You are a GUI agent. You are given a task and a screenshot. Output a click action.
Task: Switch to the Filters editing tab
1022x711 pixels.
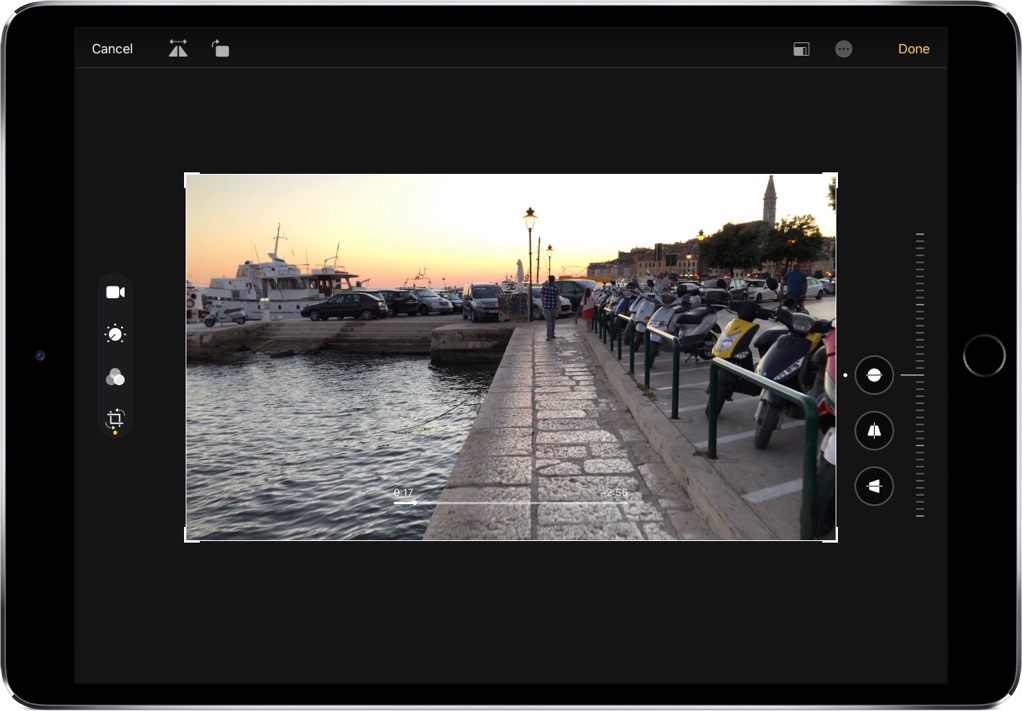114,376
